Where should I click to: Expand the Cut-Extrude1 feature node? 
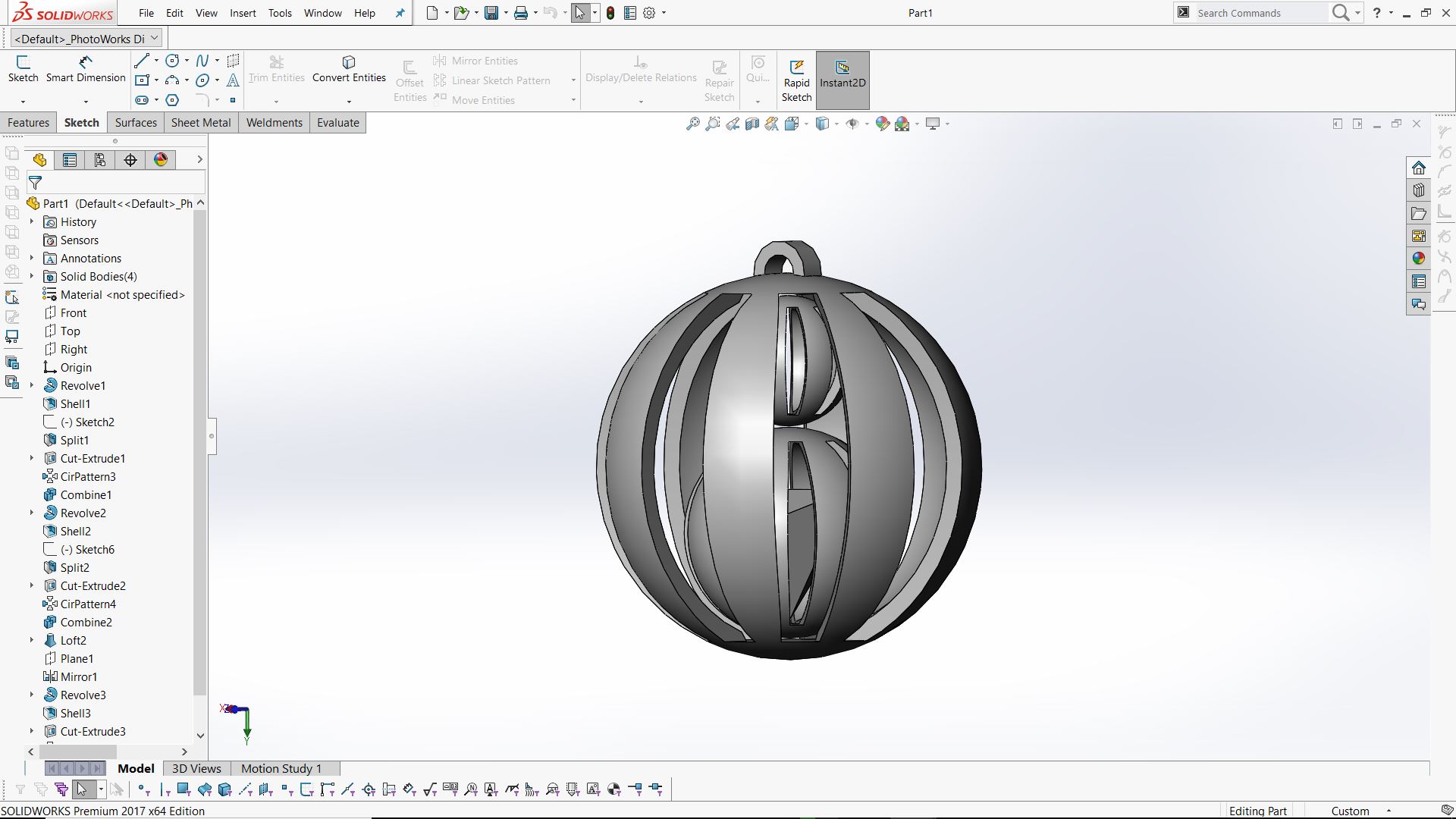pyautogui.click(x=32, y=458)
